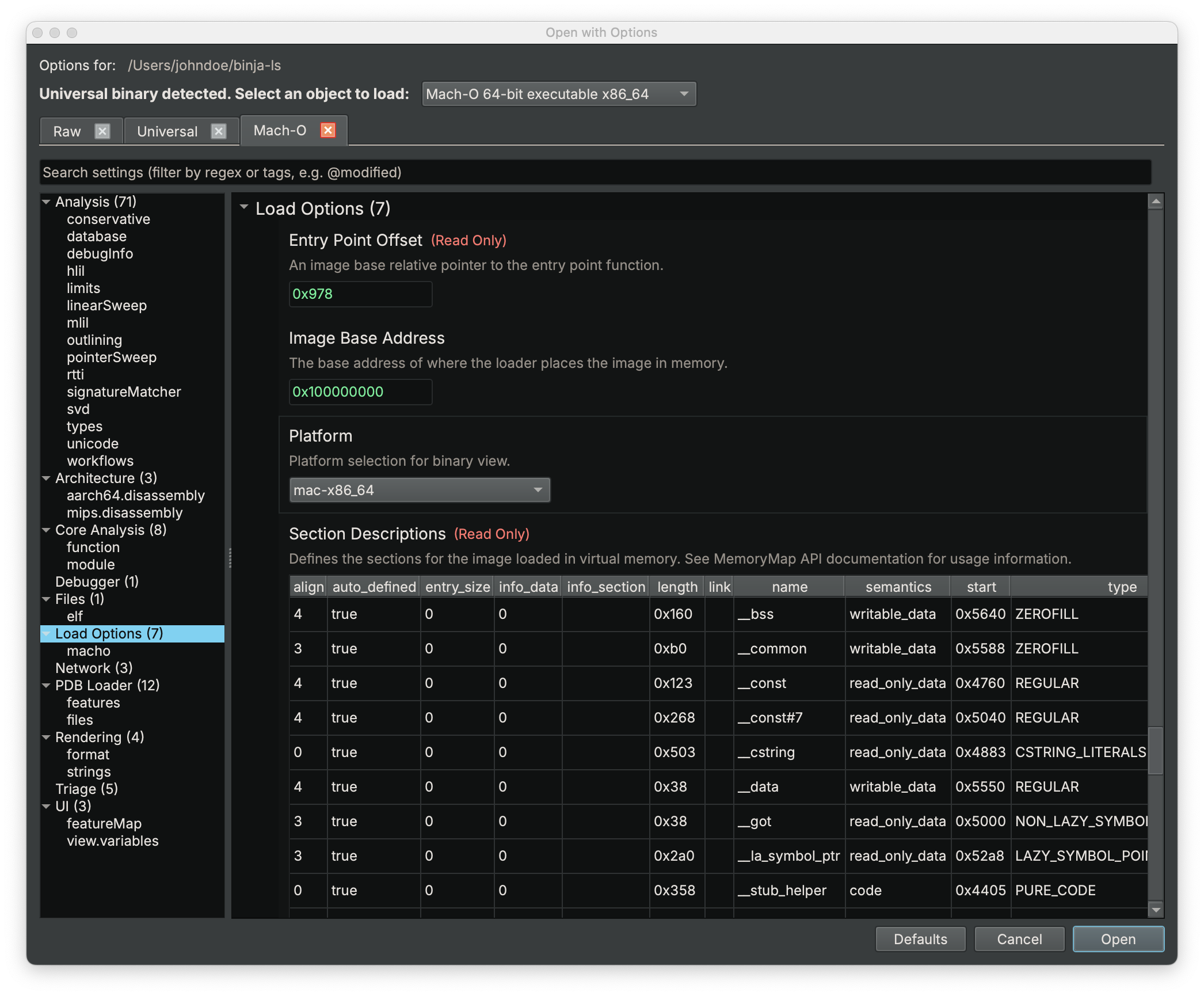
Task: Click the vertical scrollbar thumb in settings
Action: (1156, 751)
